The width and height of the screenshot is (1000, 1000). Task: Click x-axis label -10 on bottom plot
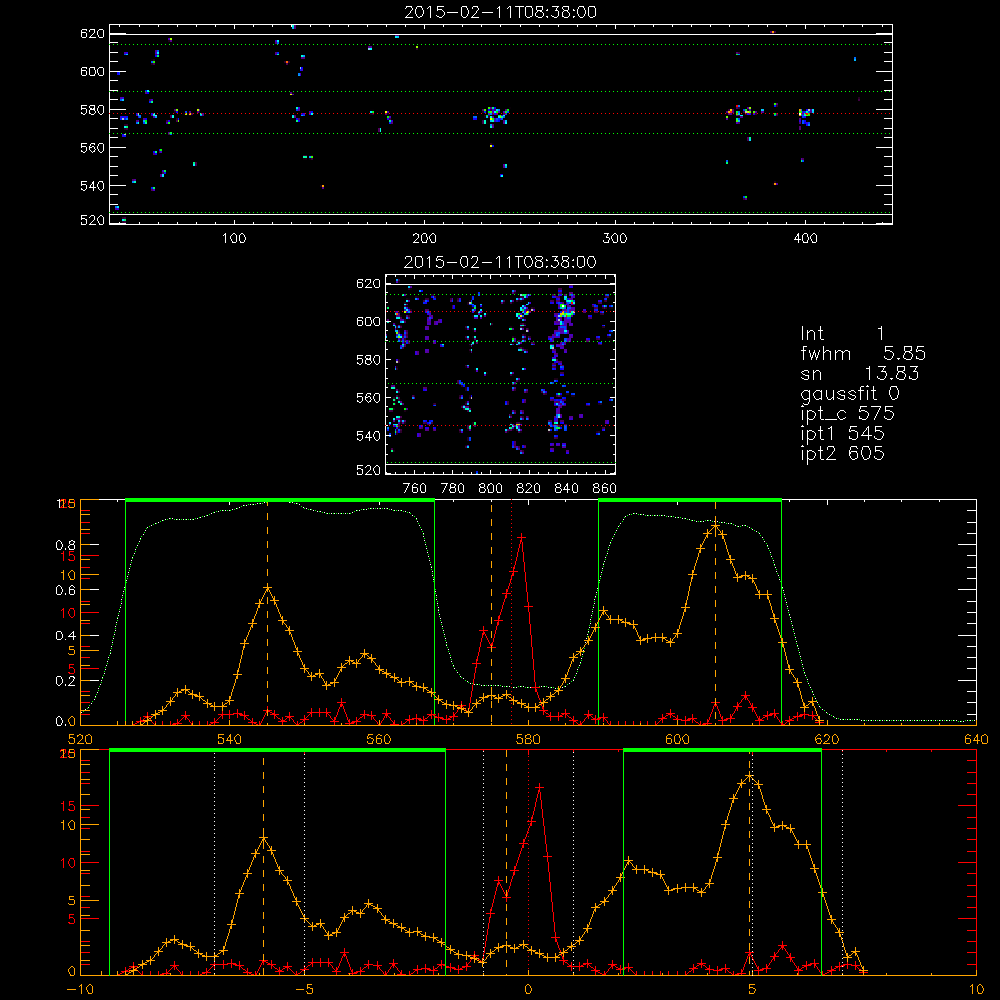tap(80, 990)
